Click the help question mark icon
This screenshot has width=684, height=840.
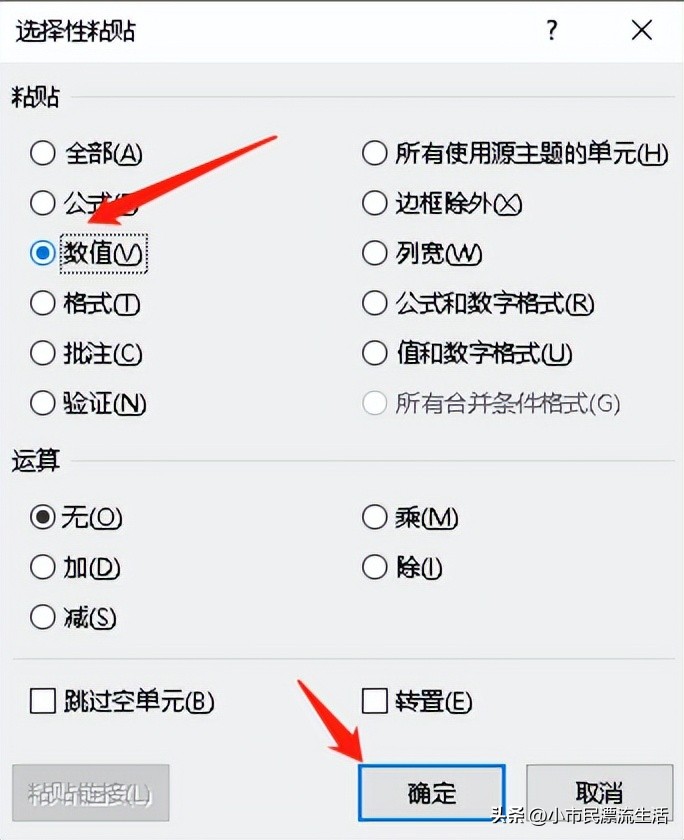click(551, 31)
